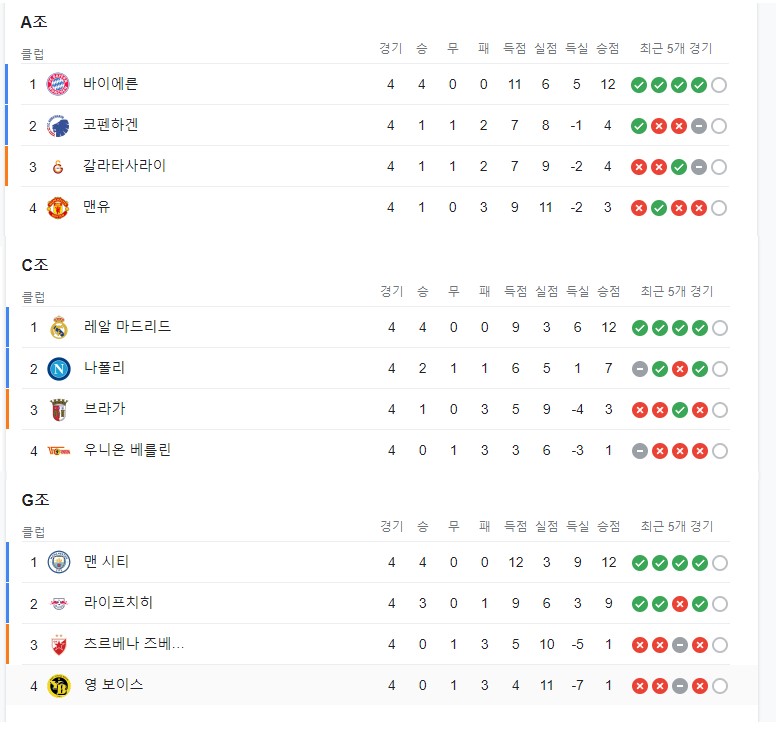776x736 pixels.
Task: Click the Copenhagen club crest icon
Action: point(58,125)
